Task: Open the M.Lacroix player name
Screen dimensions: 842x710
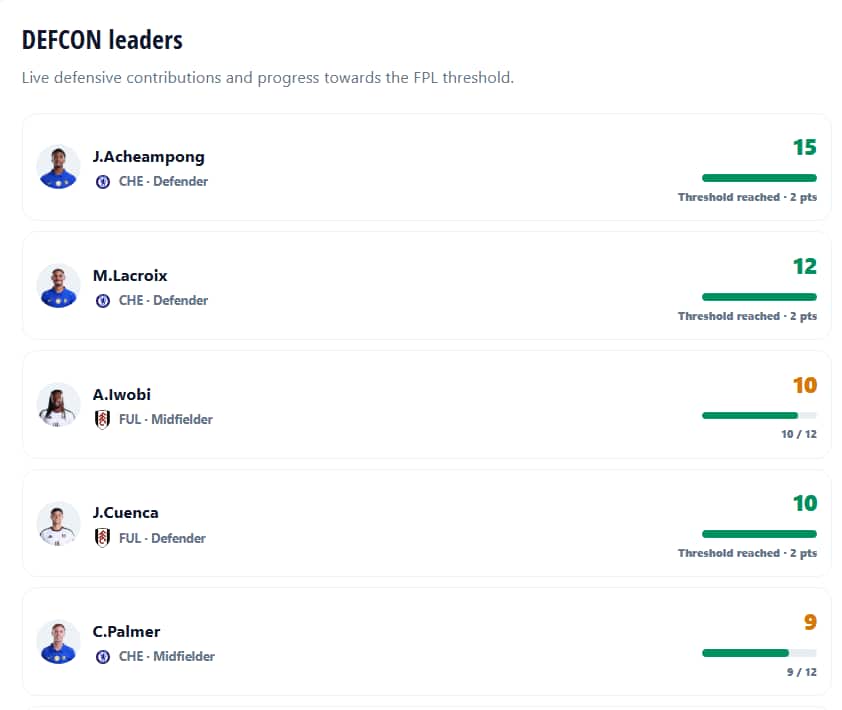Action: pos(130,276)
